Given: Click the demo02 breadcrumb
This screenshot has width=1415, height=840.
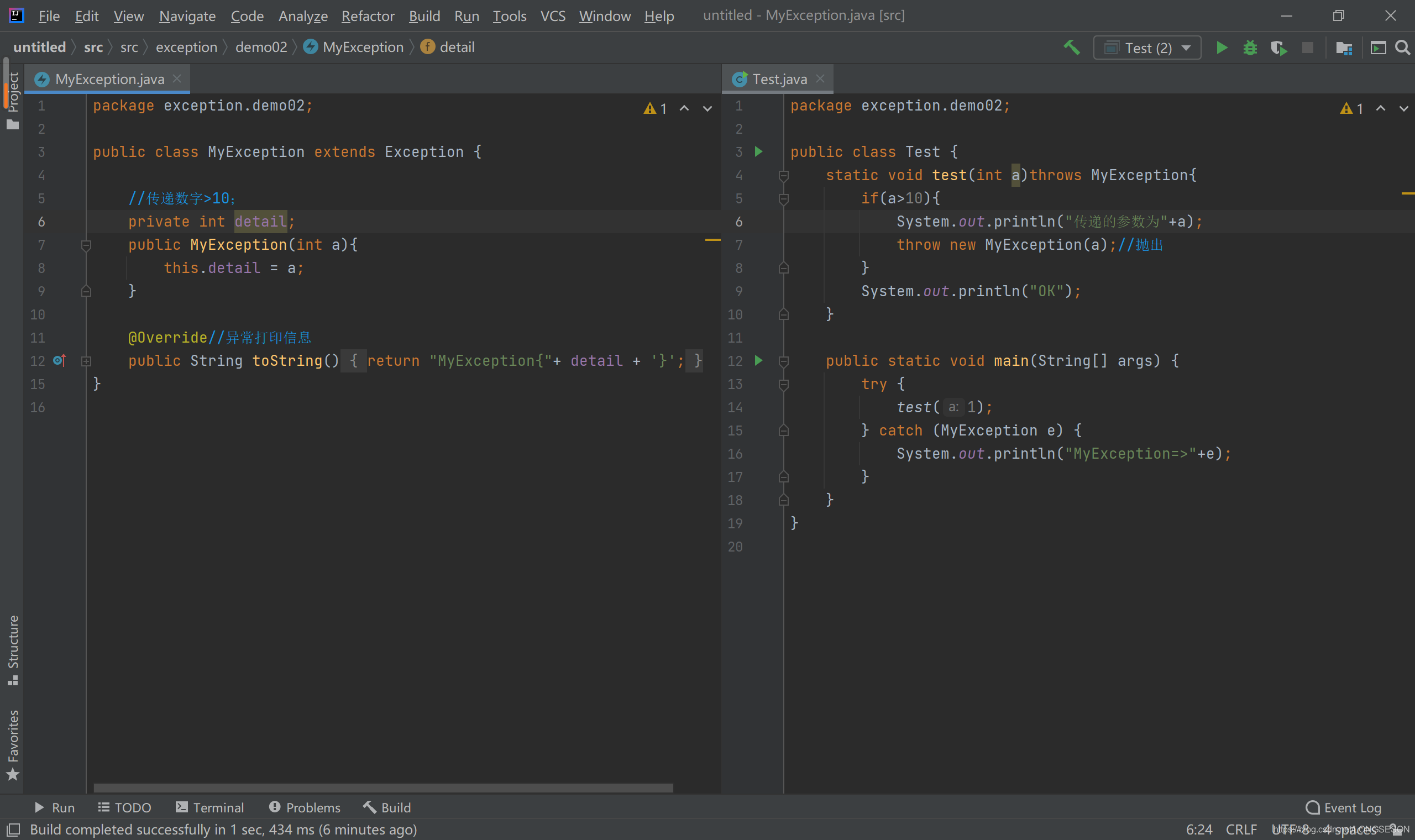Looking at the screenshot, I should pos(261,47).
